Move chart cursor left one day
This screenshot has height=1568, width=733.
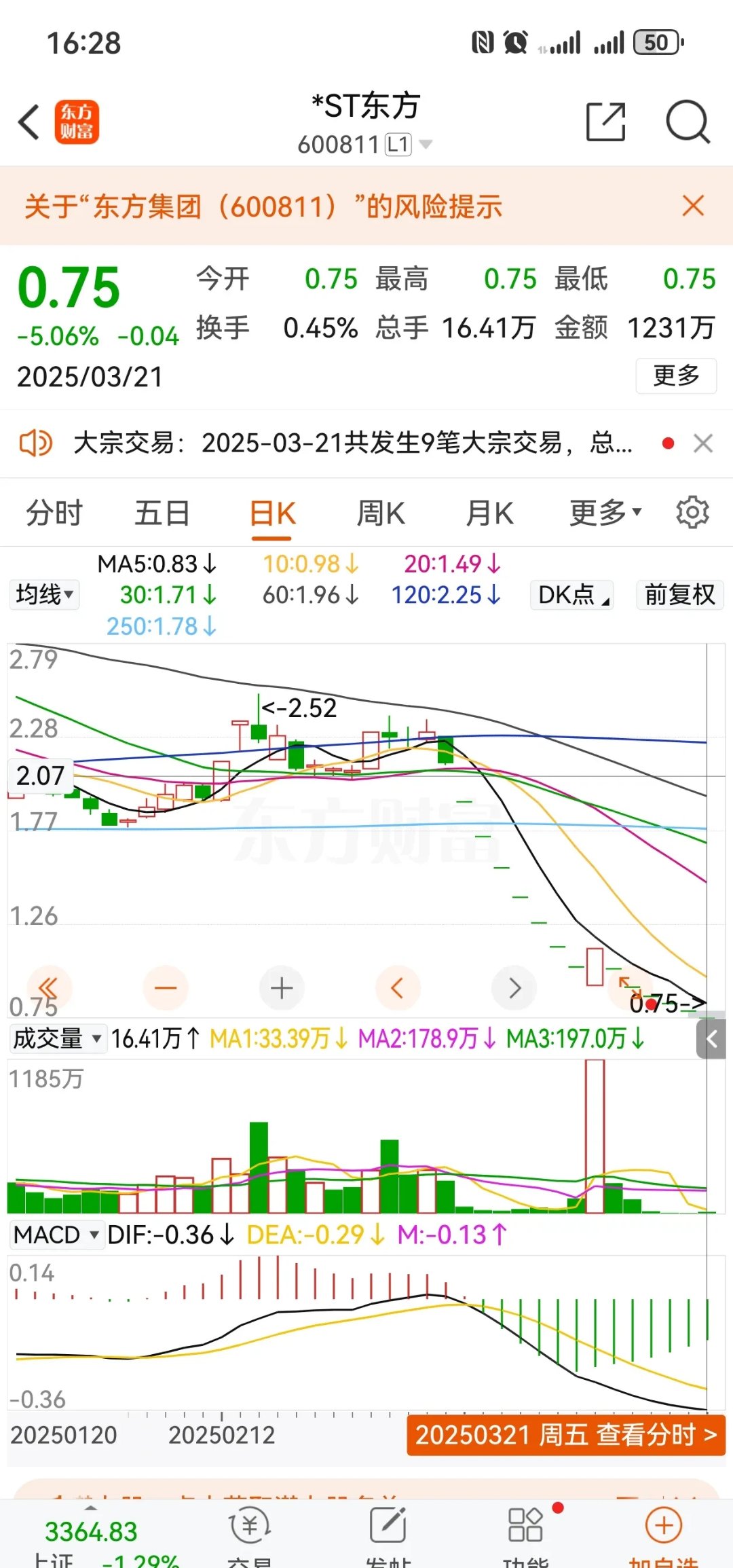coord(398,988)
